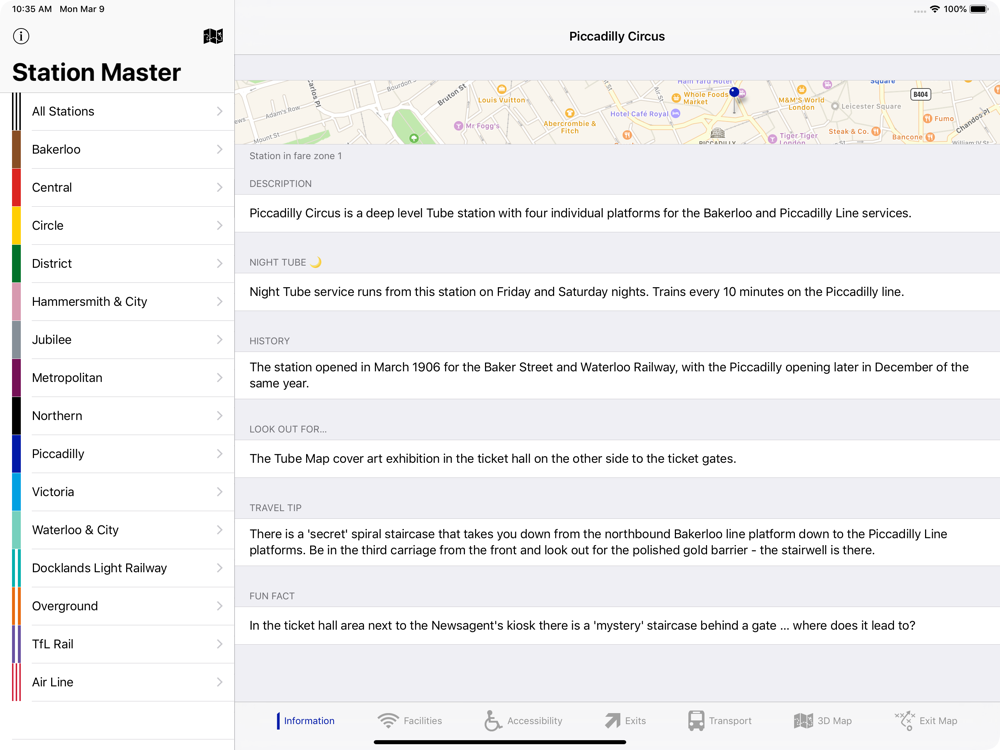The height and width of the screenshot is (750, 1000).
Task: Select the Information tab
Action: tap(305, 721)
